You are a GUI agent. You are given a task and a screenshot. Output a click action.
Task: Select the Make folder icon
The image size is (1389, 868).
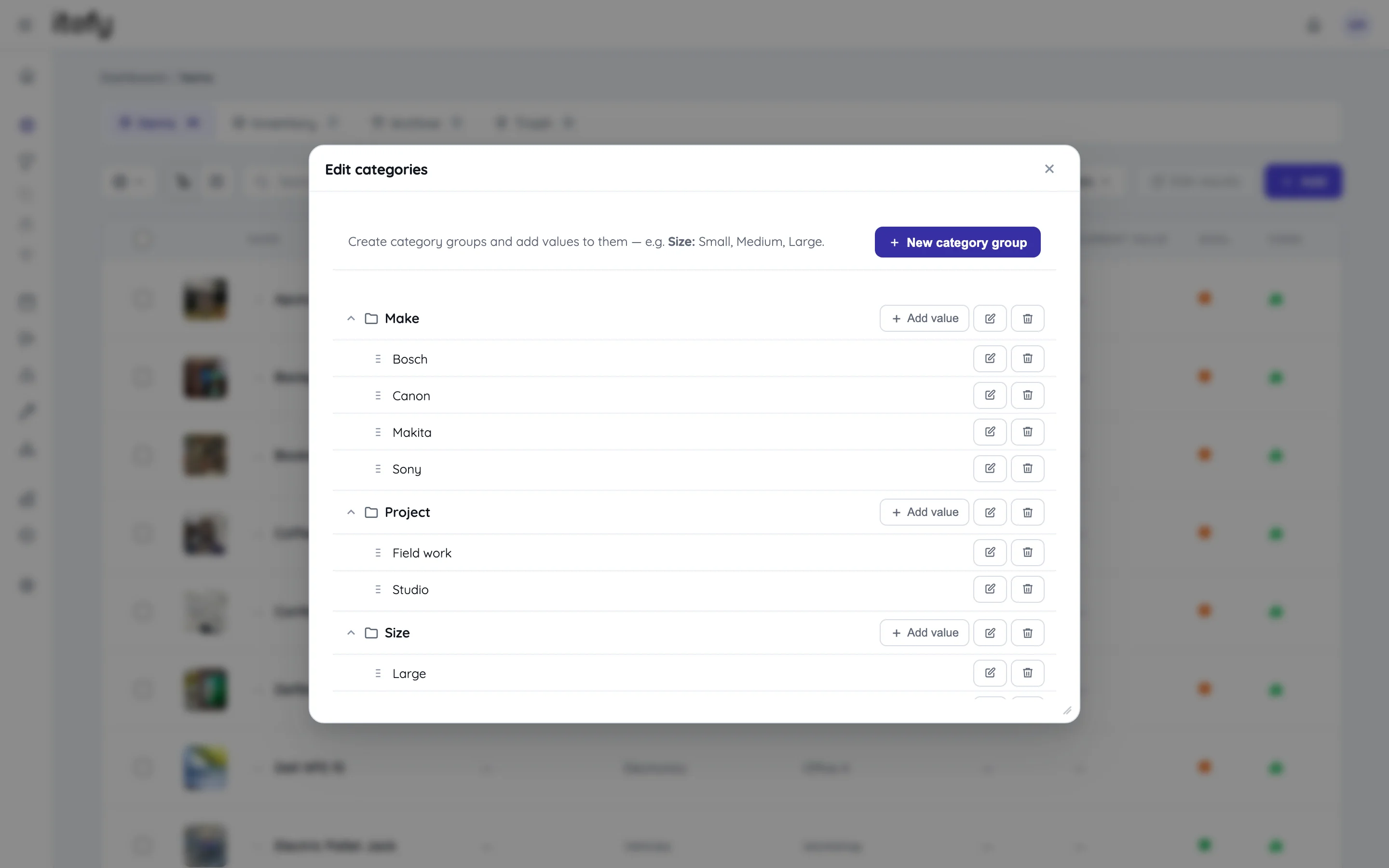(371, 319)
